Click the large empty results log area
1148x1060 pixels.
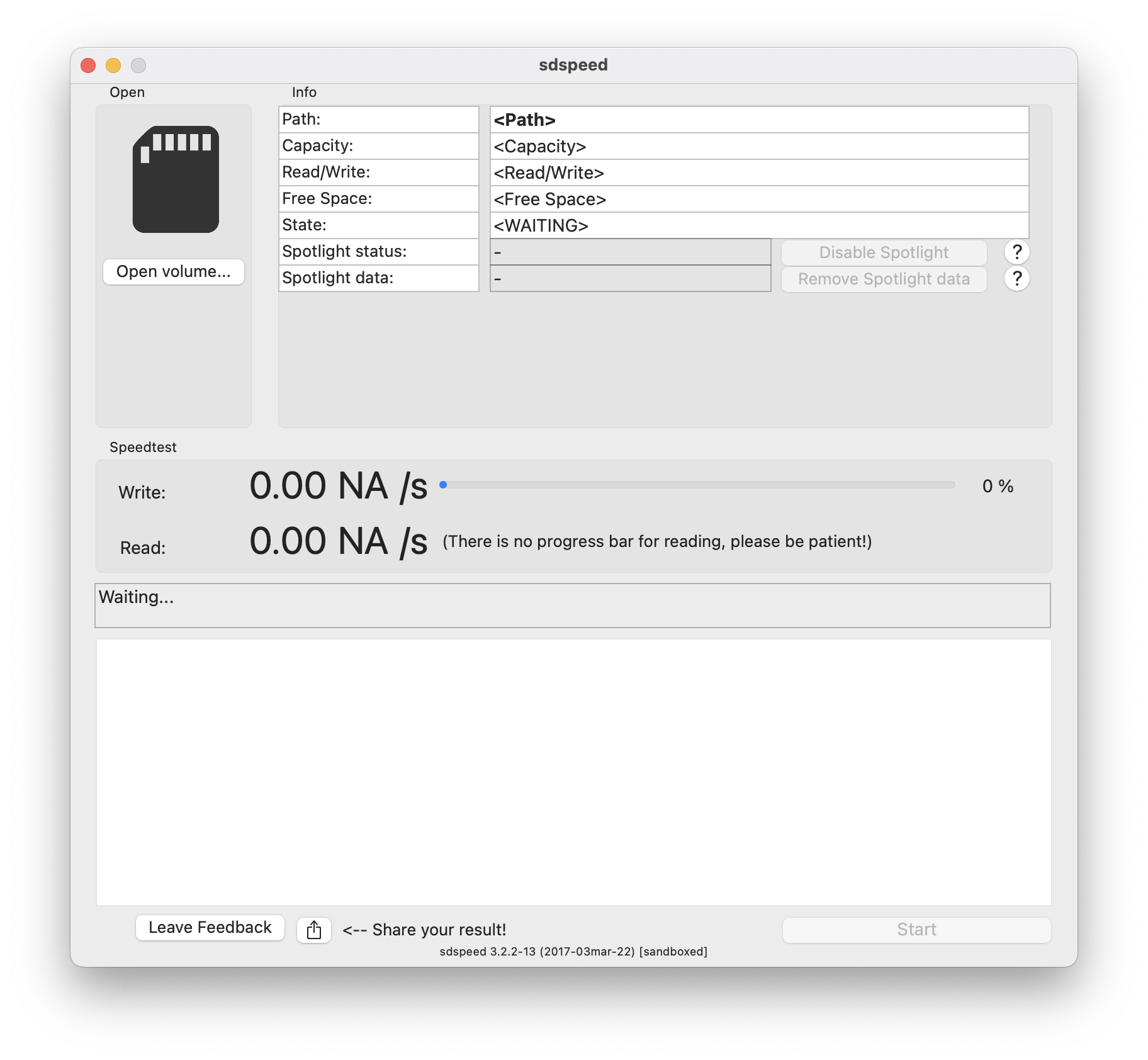(573, 772)
